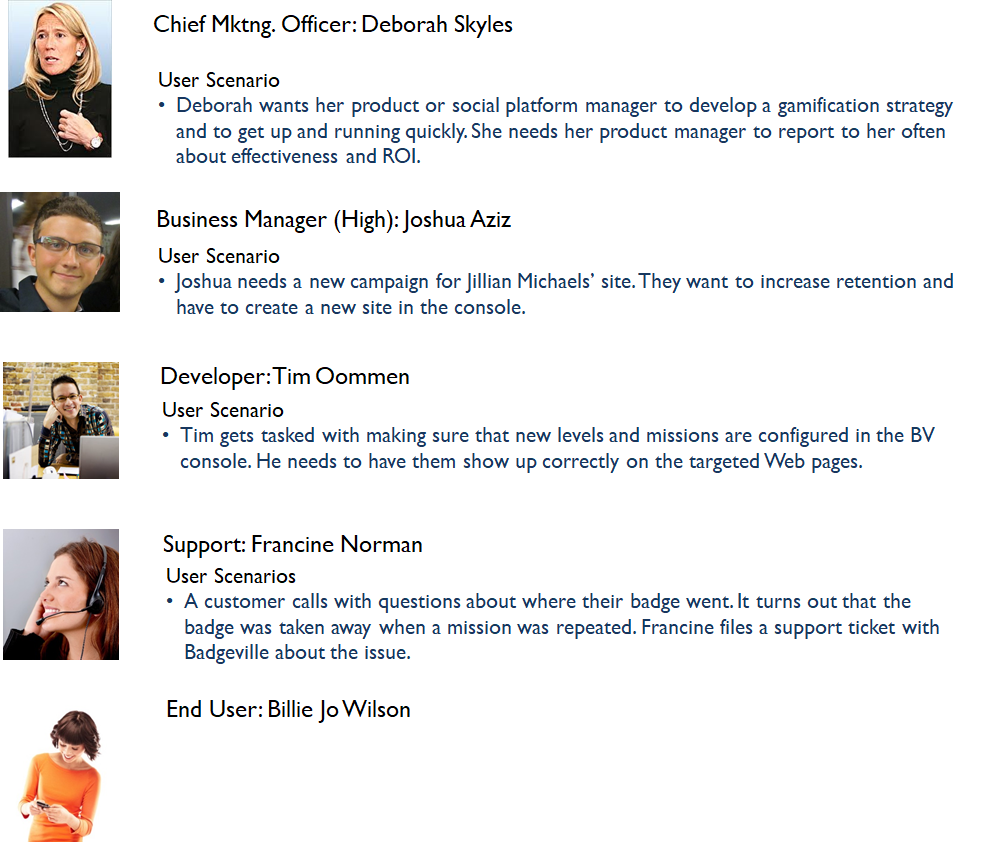This screenshot has height=842, width=993.
Task: Click Billie Jo Wilson's end user photo
Action: pos(63,775)
